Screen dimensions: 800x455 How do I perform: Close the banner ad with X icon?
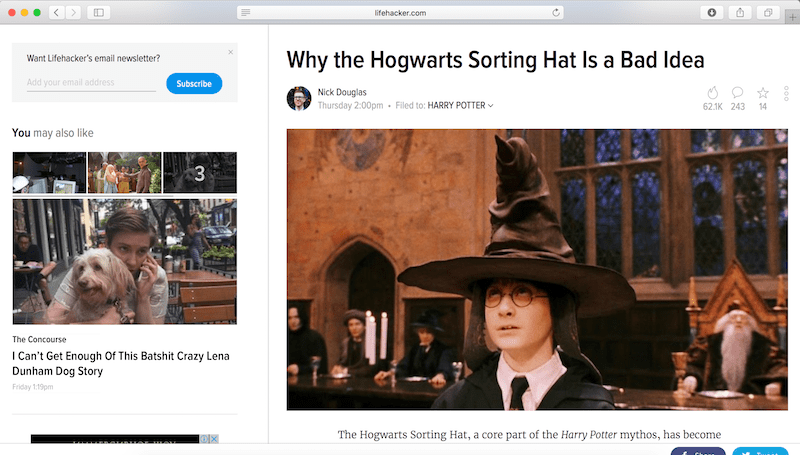(215, 439)
